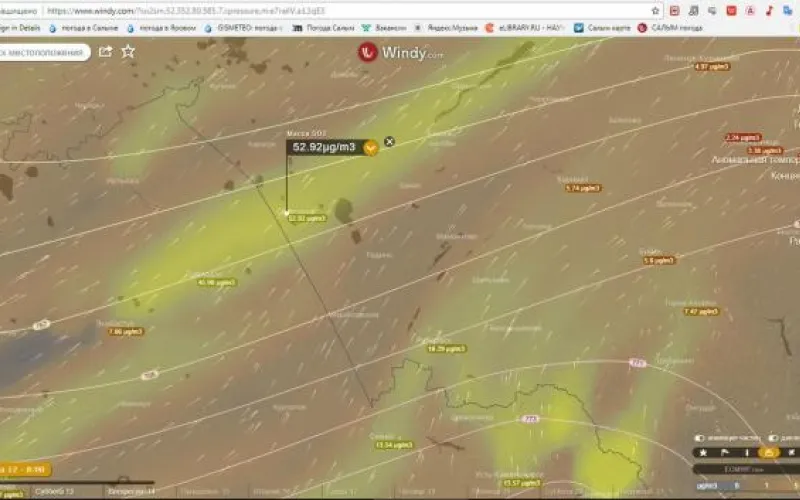Click the µg/m3 color legend scale
Image resolution: width=800 pixels, height=500 pixels.
pos(745,485)
